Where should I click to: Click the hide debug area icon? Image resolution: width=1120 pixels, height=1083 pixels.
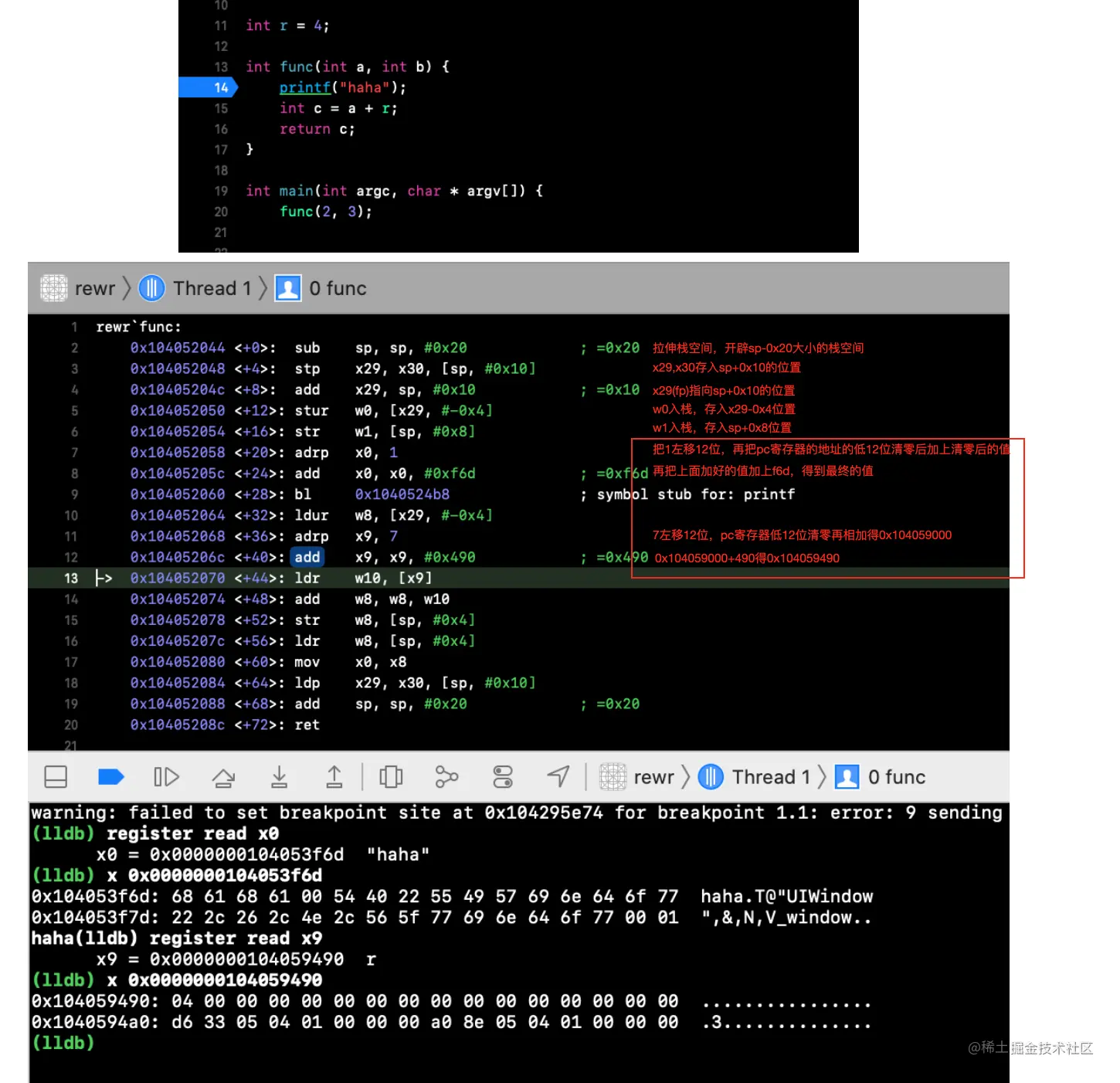point(56,777)
